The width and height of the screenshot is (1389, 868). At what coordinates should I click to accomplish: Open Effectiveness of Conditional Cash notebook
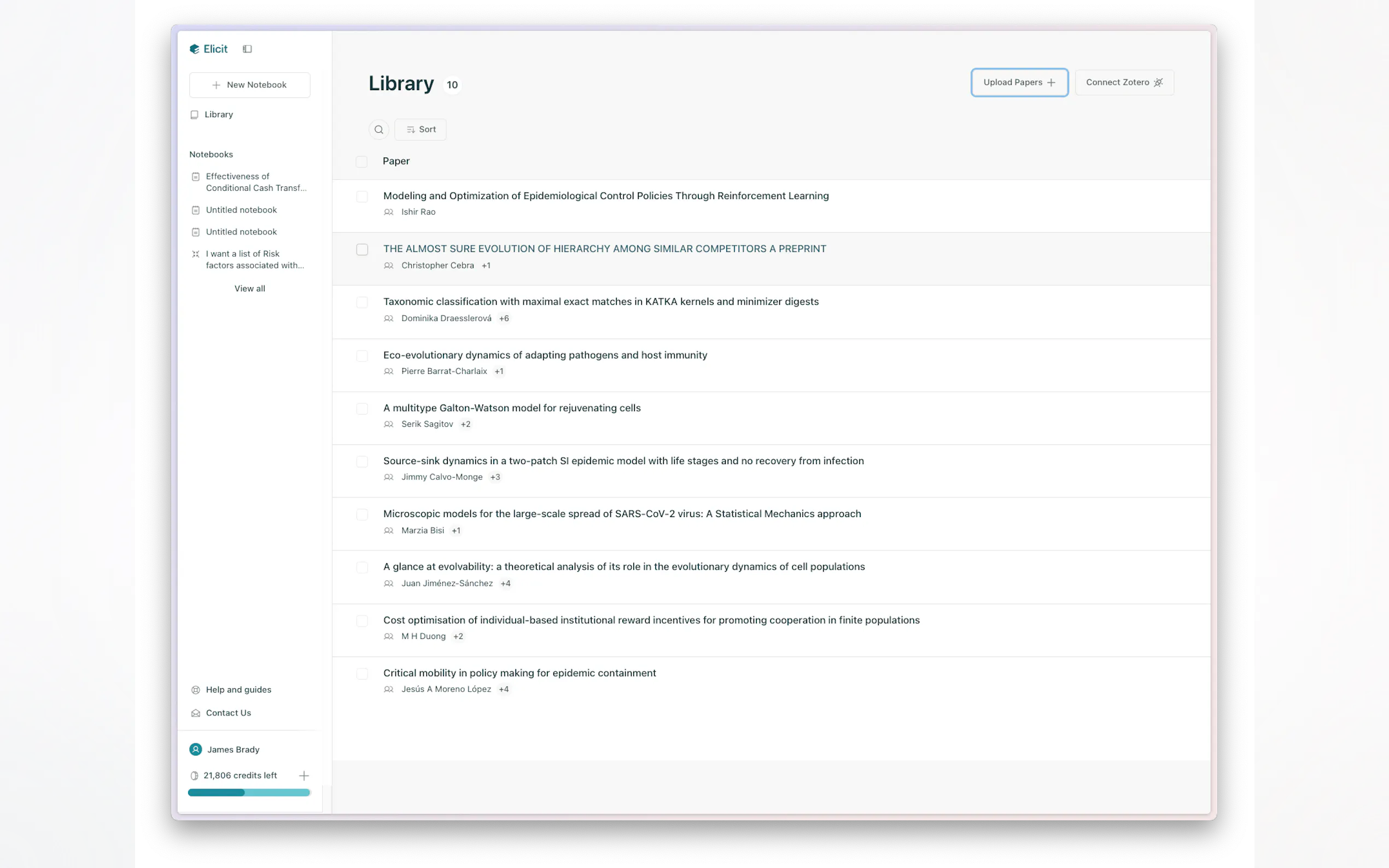coord(255,182)
